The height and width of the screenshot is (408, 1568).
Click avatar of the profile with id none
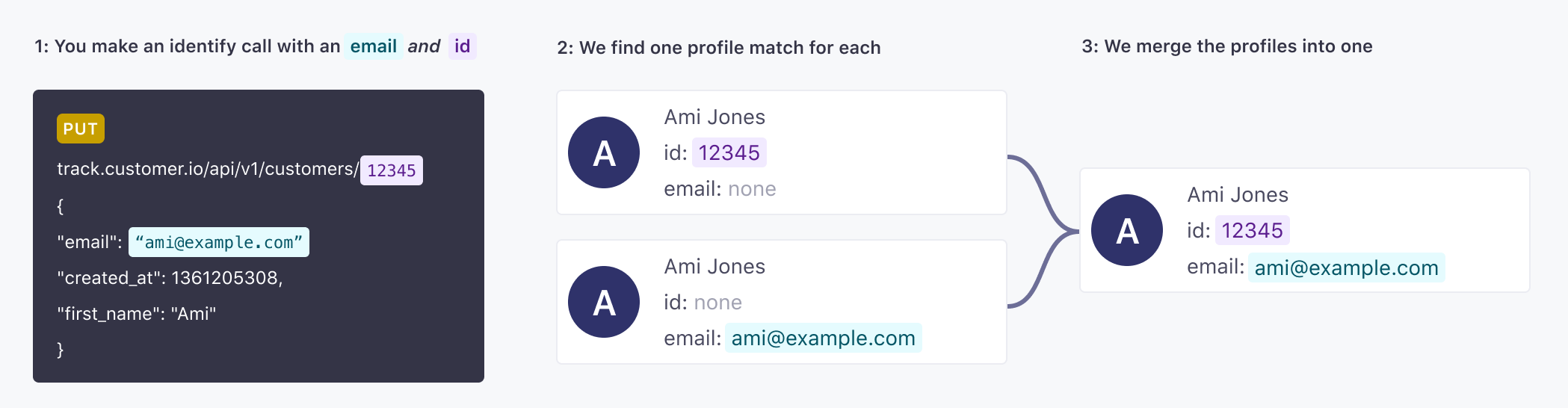click(604, 302)
